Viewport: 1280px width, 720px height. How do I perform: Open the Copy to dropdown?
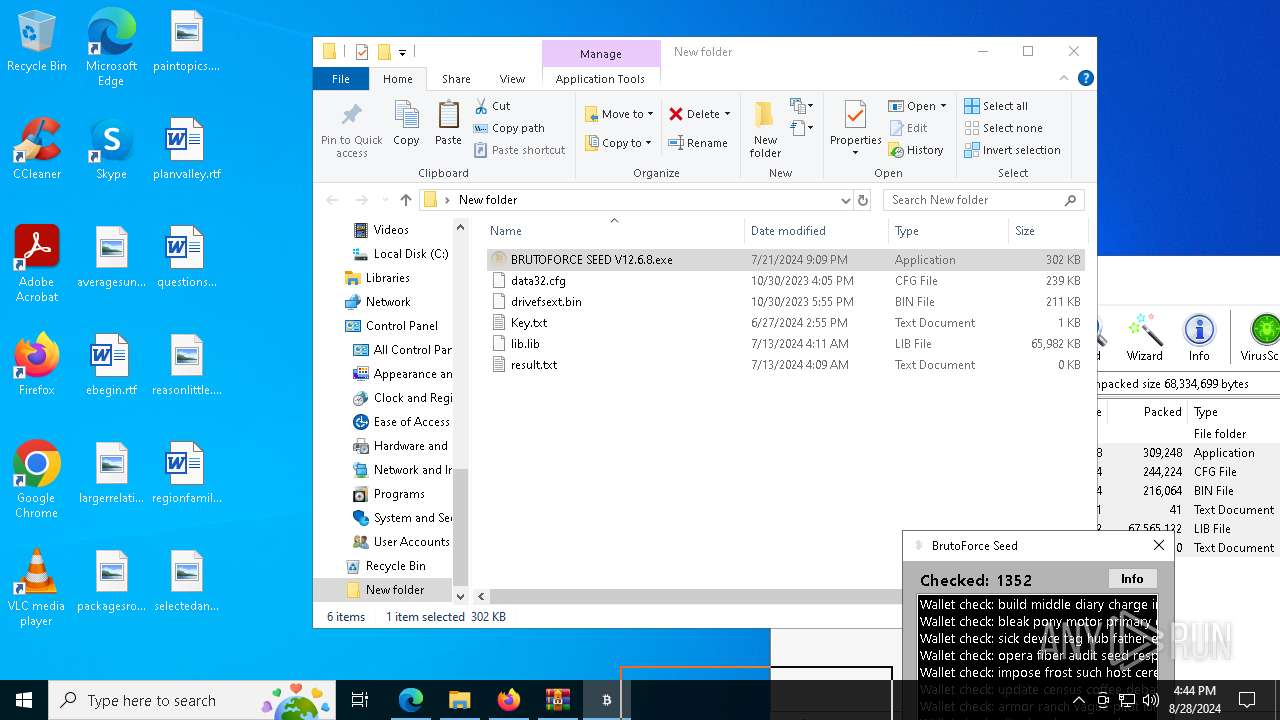click(x=618, y=143)
